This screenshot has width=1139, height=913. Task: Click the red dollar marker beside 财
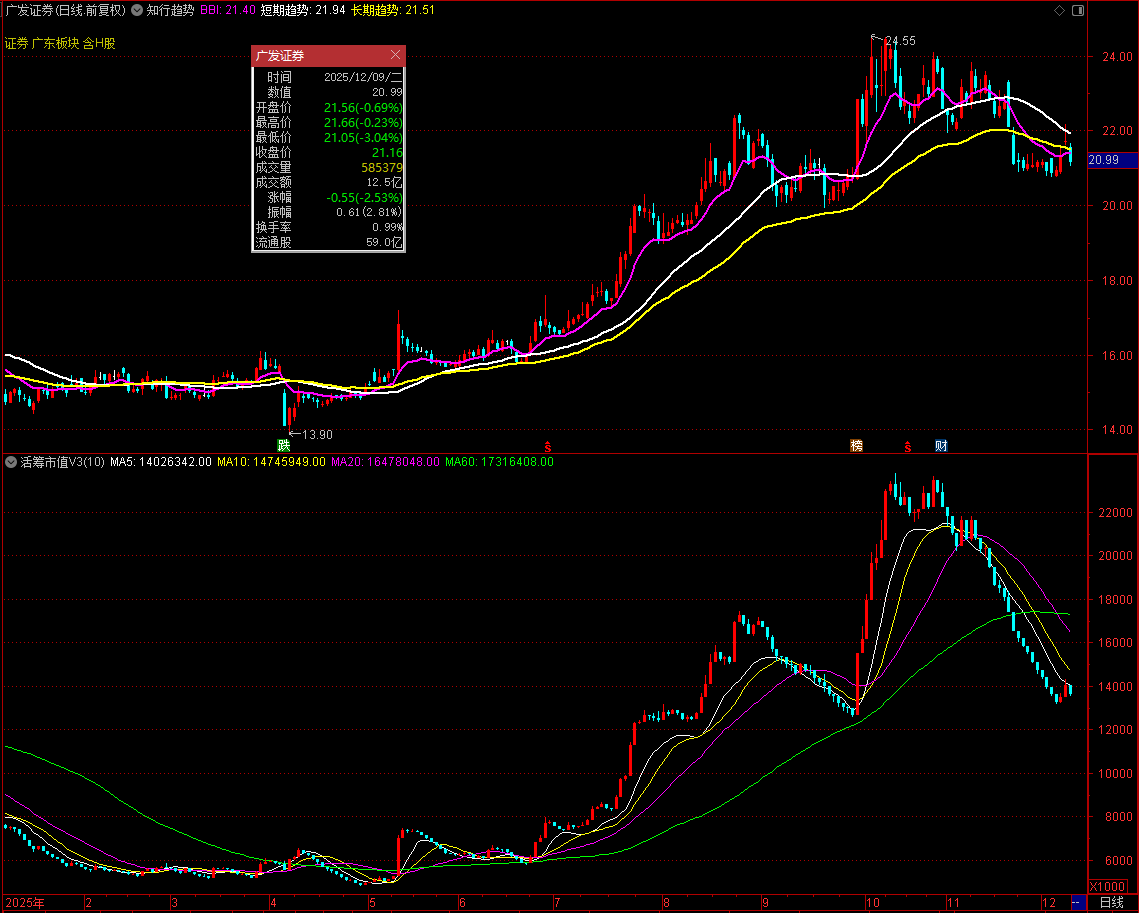tap(908, 445)
